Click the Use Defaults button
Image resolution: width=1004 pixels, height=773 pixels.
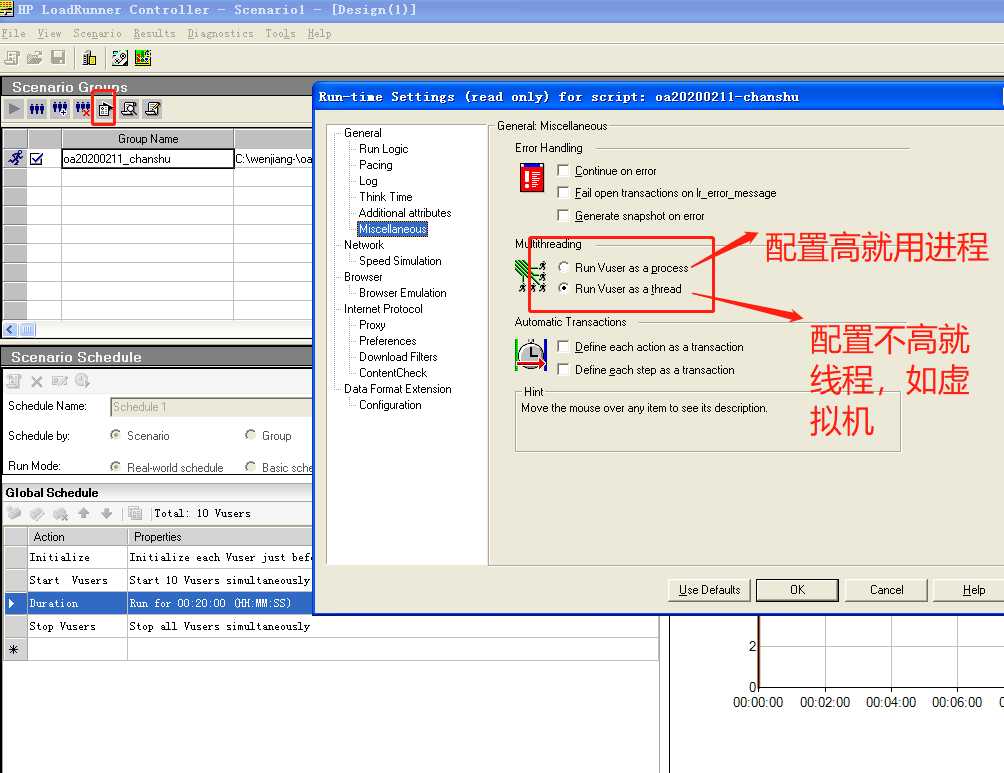click(709, 590)
